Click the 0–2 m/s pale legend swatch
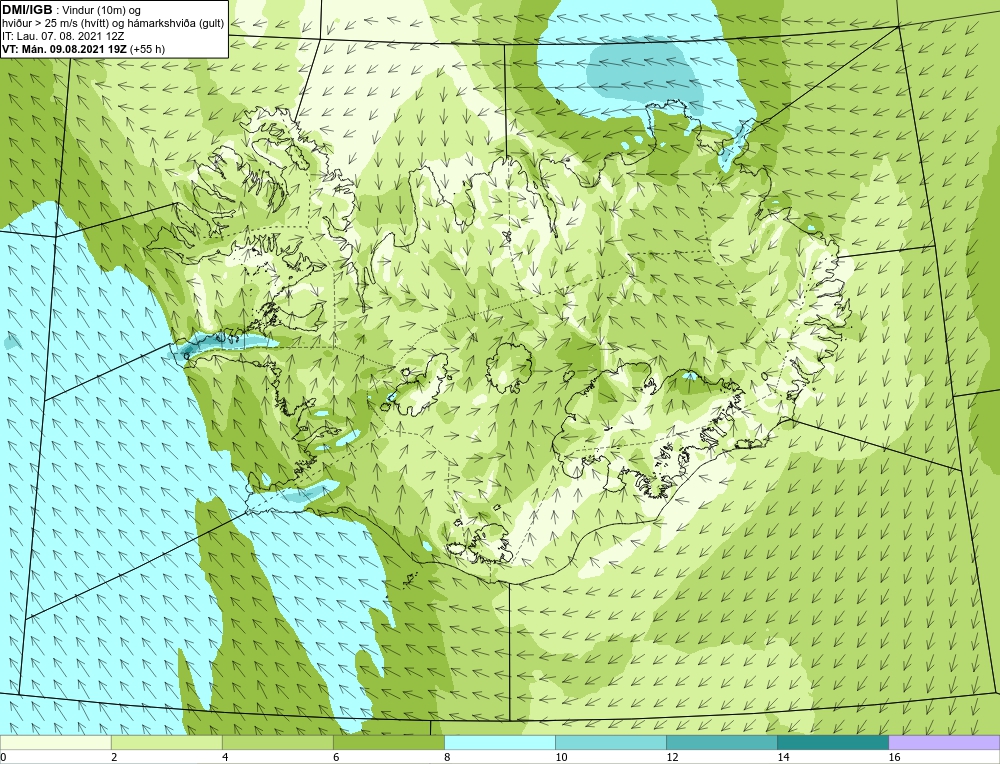Viewport: 1000px width, 764px height. click(x=55, y=742)
